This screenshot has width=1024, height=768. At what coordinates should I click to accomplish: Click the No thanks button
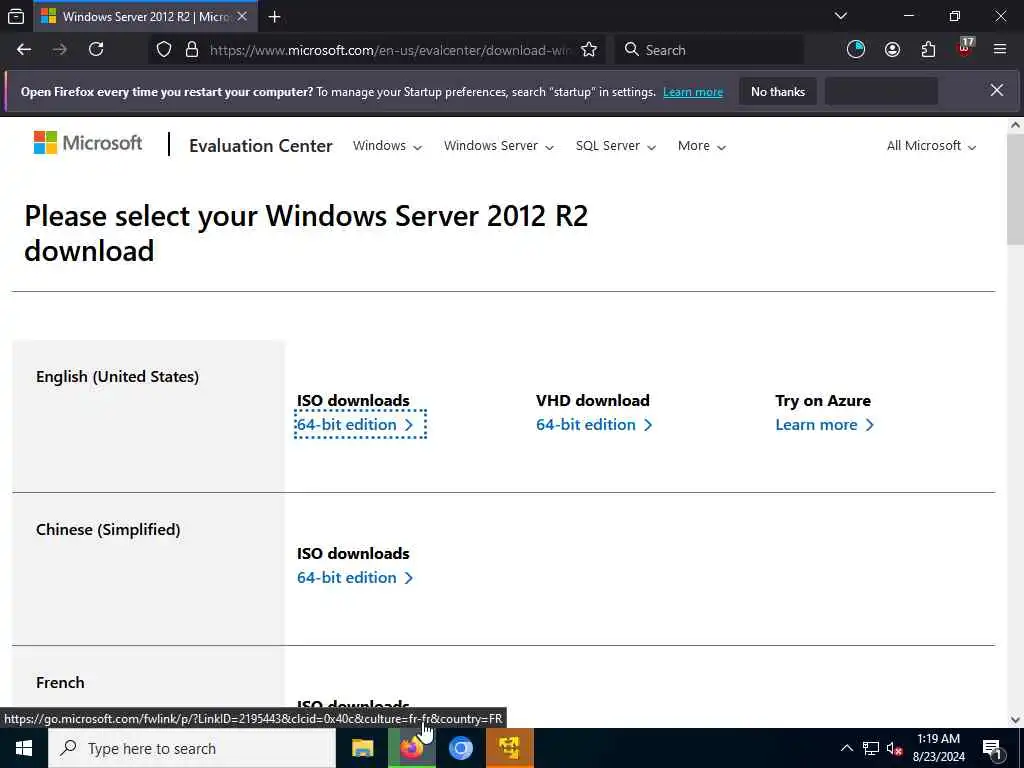click(778, 91)
